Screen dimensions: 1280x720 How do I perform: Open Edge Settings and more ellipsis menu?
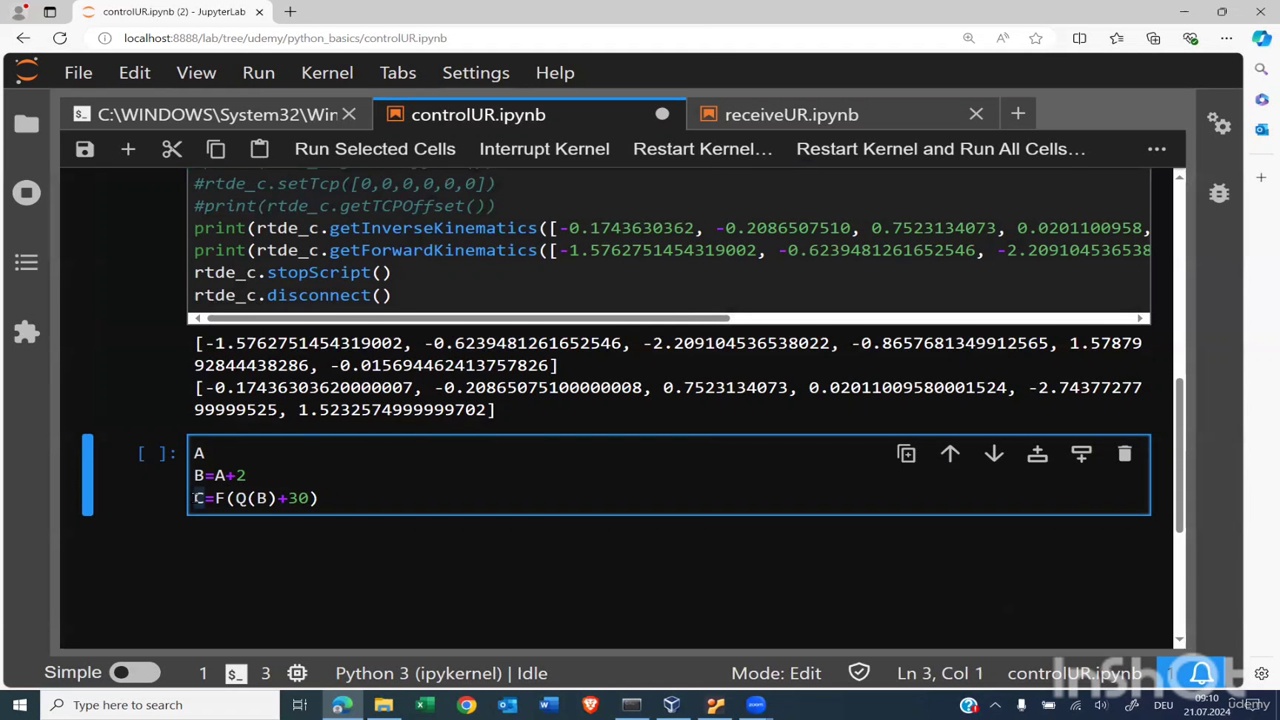click(x=1226, y=38)
